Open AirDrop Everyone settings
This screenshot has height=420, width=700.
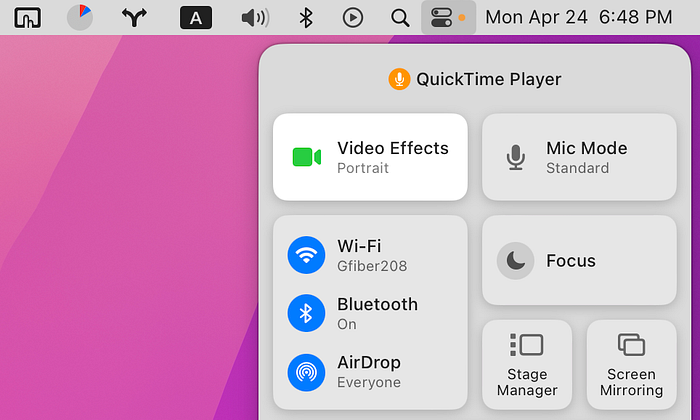pyautogui.click(x=369, y=372)
